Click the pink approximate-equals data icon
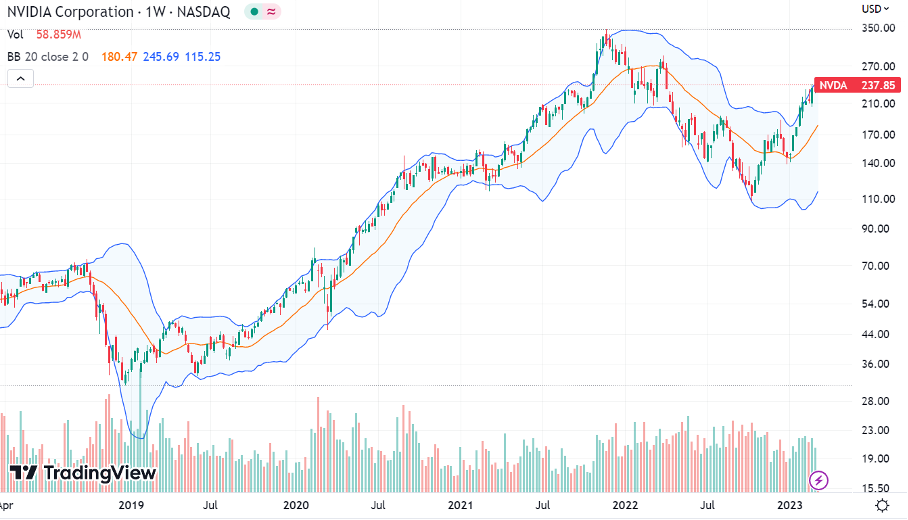Image resolution: width=908 pixels, height=520 pixels. 272,12
